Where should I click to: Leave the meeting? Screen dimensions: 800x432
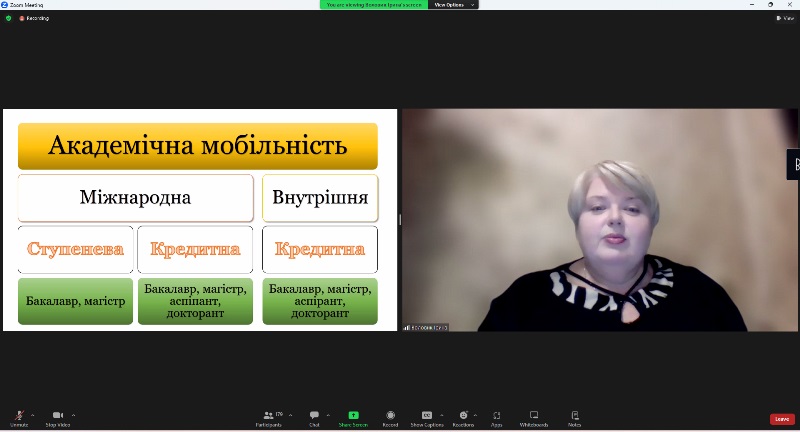(782, 419)
